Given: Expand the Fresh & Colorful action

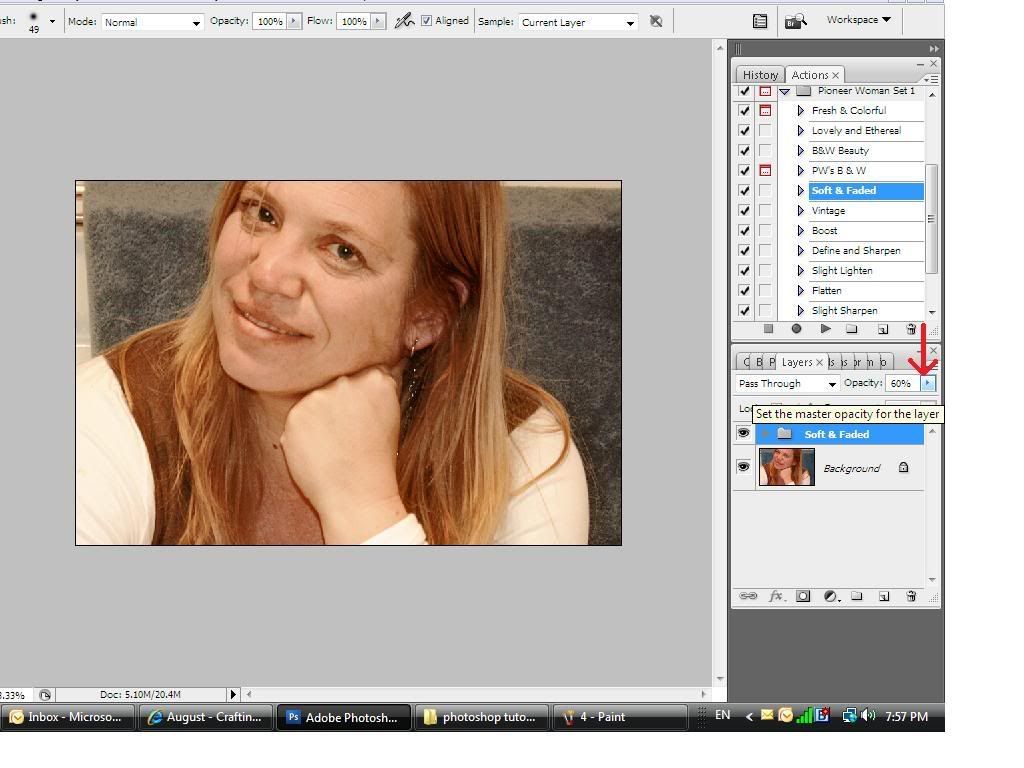Looking at the screenshot, I should pyautogui.click(x=800, y=111).
